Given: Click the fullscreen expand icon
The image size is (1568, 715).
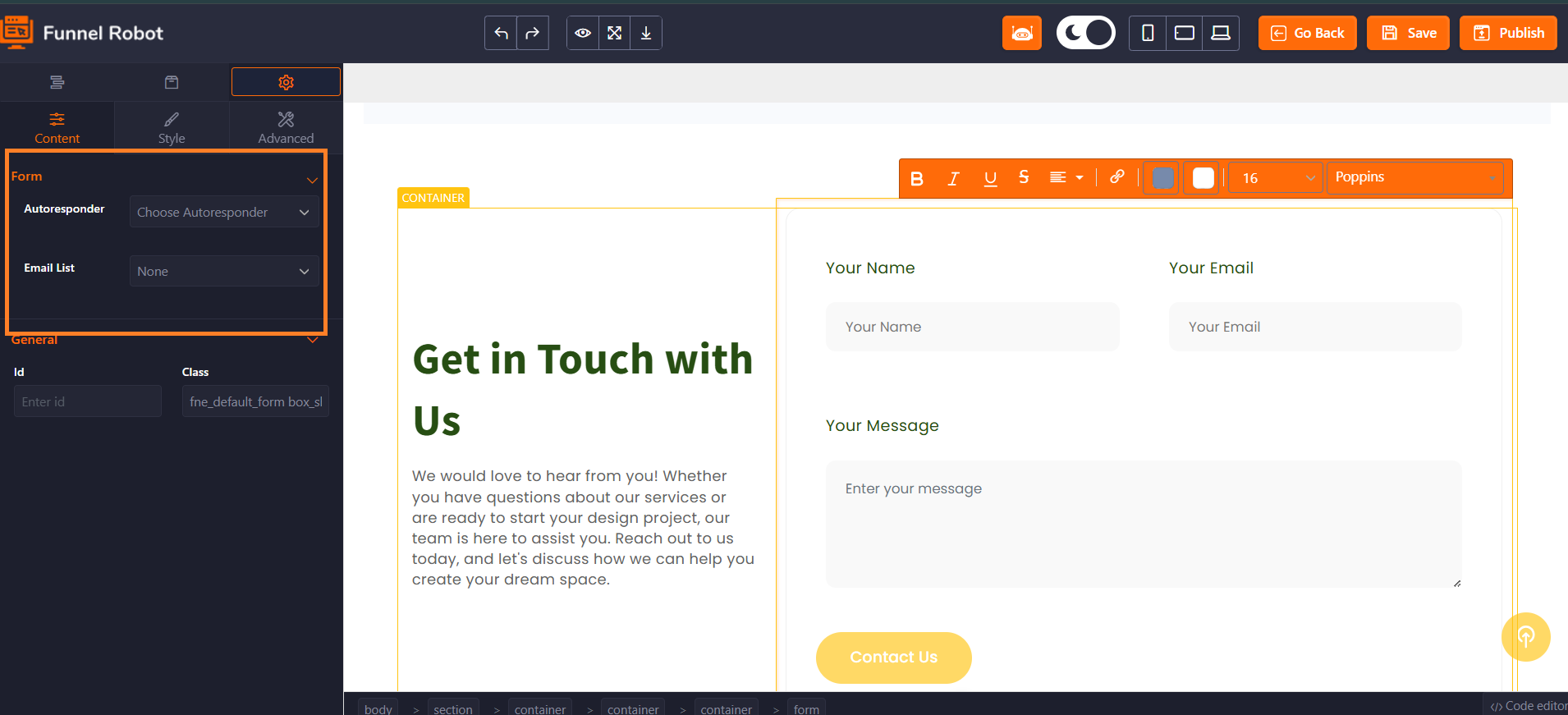Looking at the screenshot, I should (615, 33).
